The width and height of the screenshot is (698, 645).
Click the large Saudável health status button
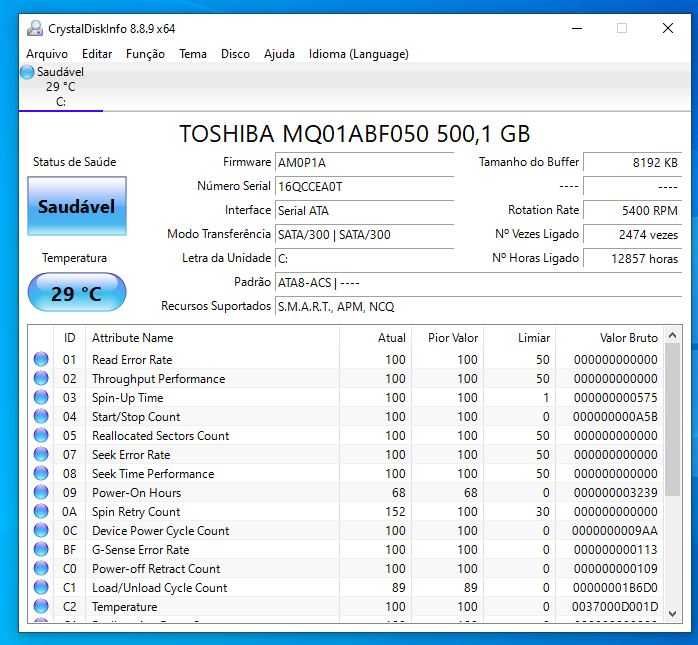pos(77,206)
